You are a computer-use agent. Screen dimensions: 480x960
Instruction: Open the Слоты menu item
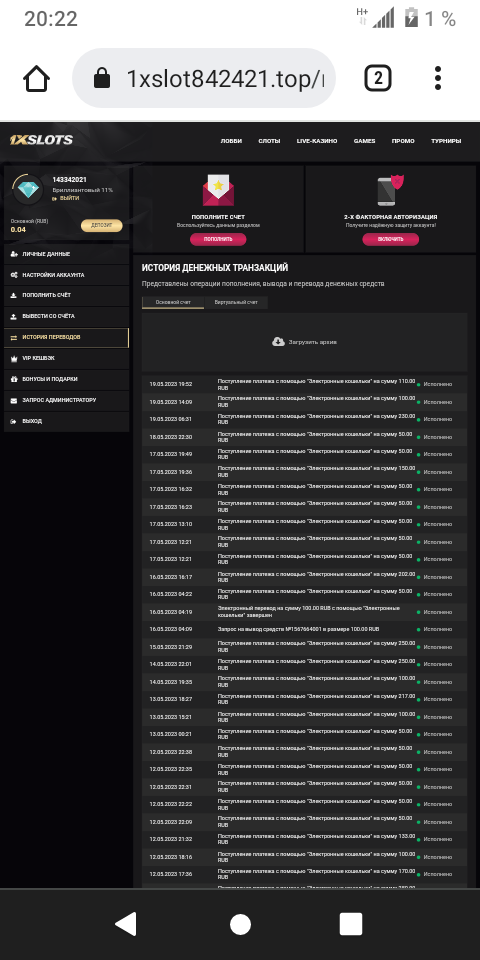[x=269, y=141]
